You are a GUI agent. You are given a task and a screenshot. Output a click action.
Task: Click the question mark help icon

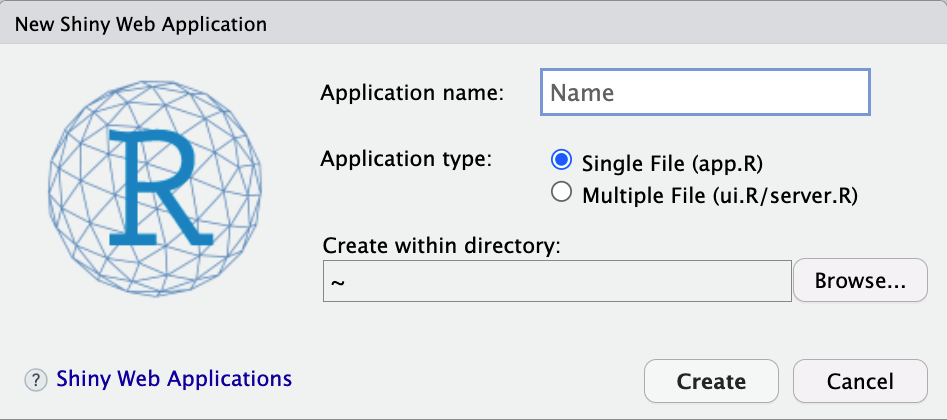tap(36, 380)
